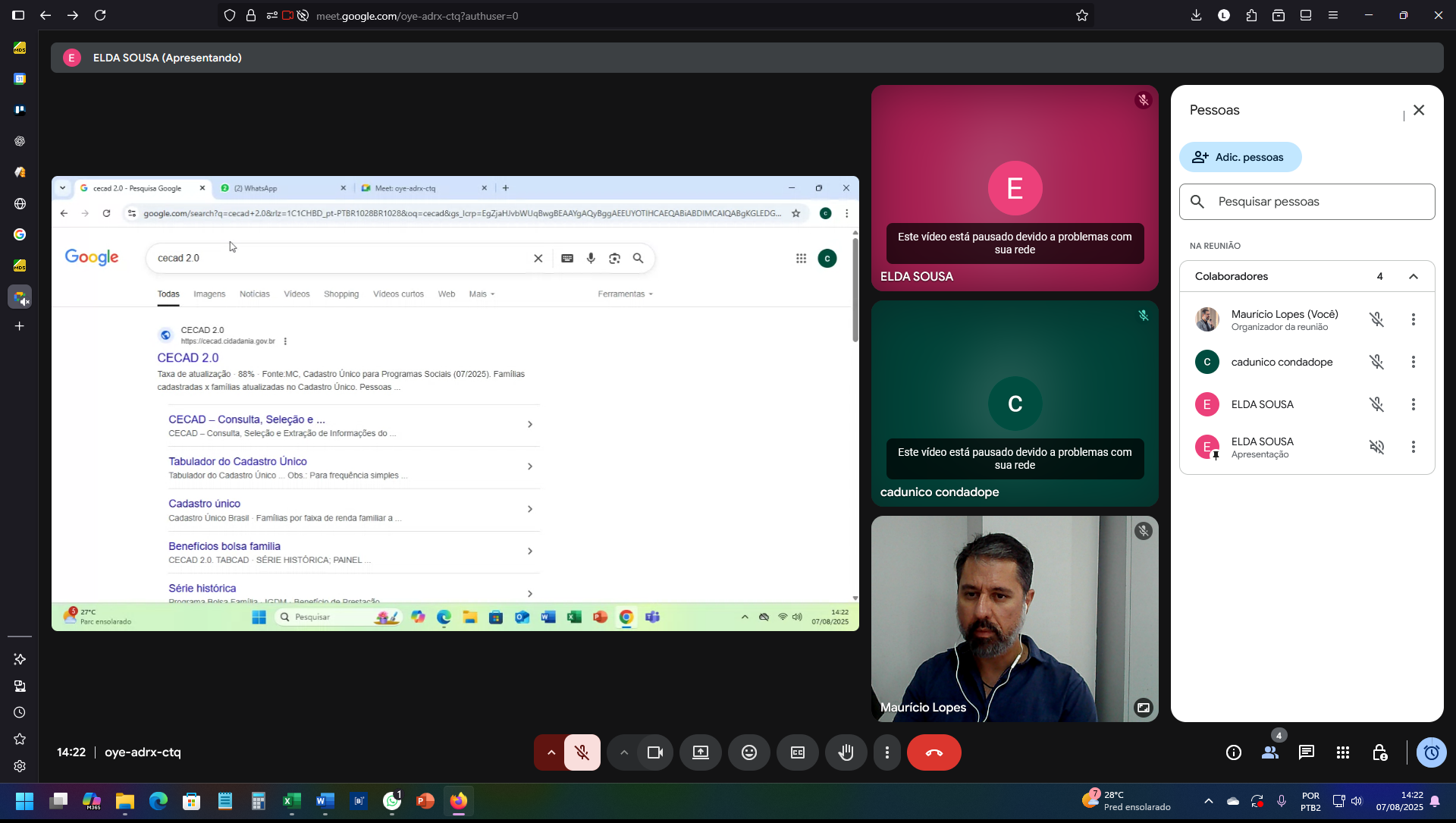Open the emoji reactions button
Screen dimensions: 1456x823
click(749, 752)
